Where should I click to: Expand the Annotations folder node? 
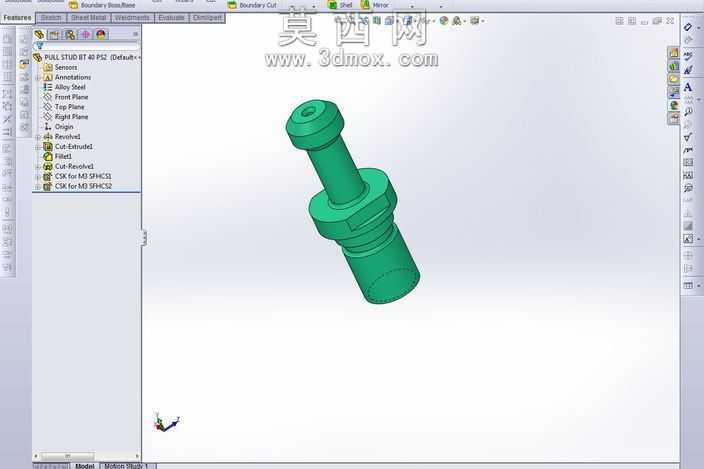tap(38, 77)
